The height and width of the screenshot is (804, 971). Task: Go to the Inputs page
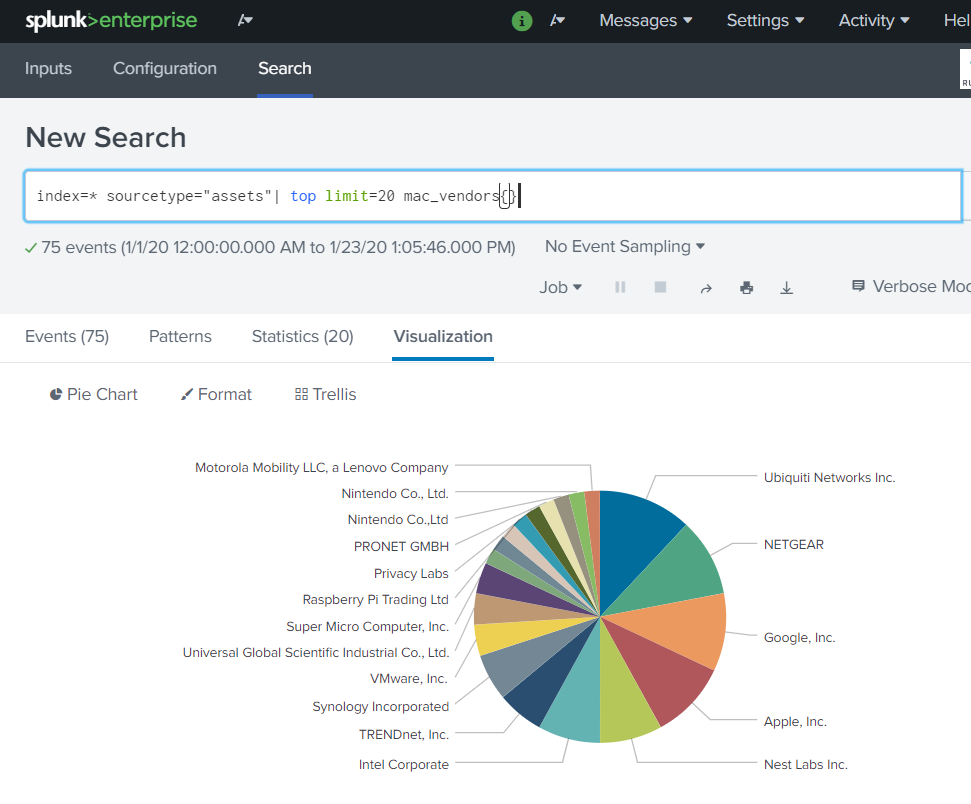tap(48, 69)
